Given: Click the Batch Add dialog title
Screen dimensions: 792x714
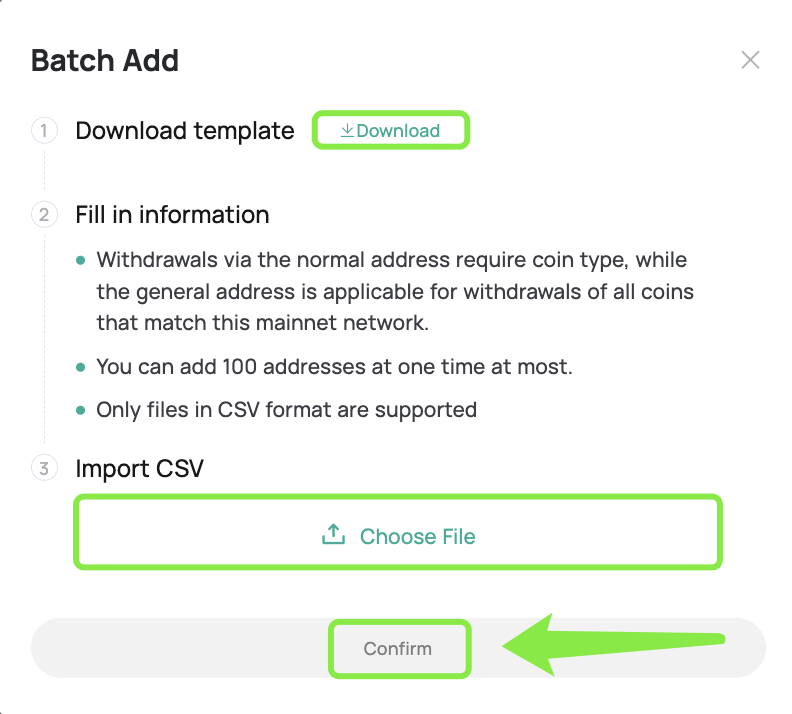Looking at the screenshot, I should (105, 60).
